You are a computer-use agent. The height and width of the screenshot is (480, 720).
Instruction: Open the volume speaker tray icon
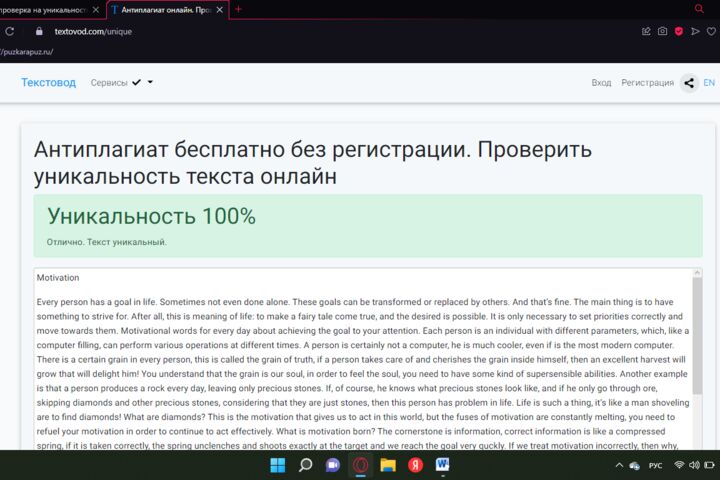pos(694,465)
